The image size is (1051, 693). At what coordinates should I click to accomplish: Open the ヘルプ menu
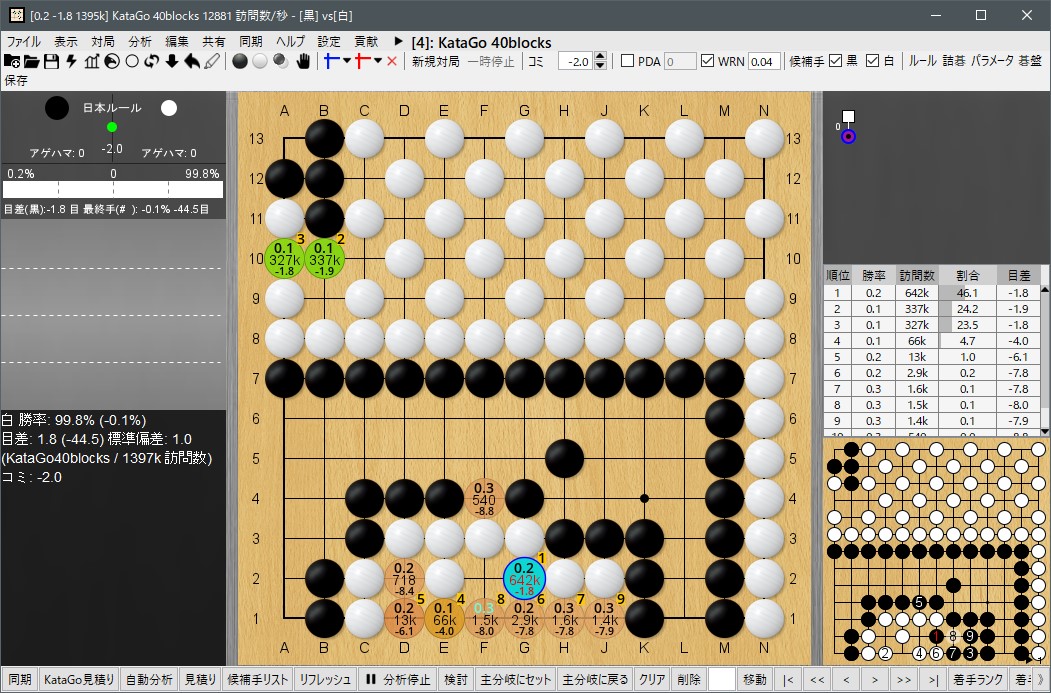(290, 42)
